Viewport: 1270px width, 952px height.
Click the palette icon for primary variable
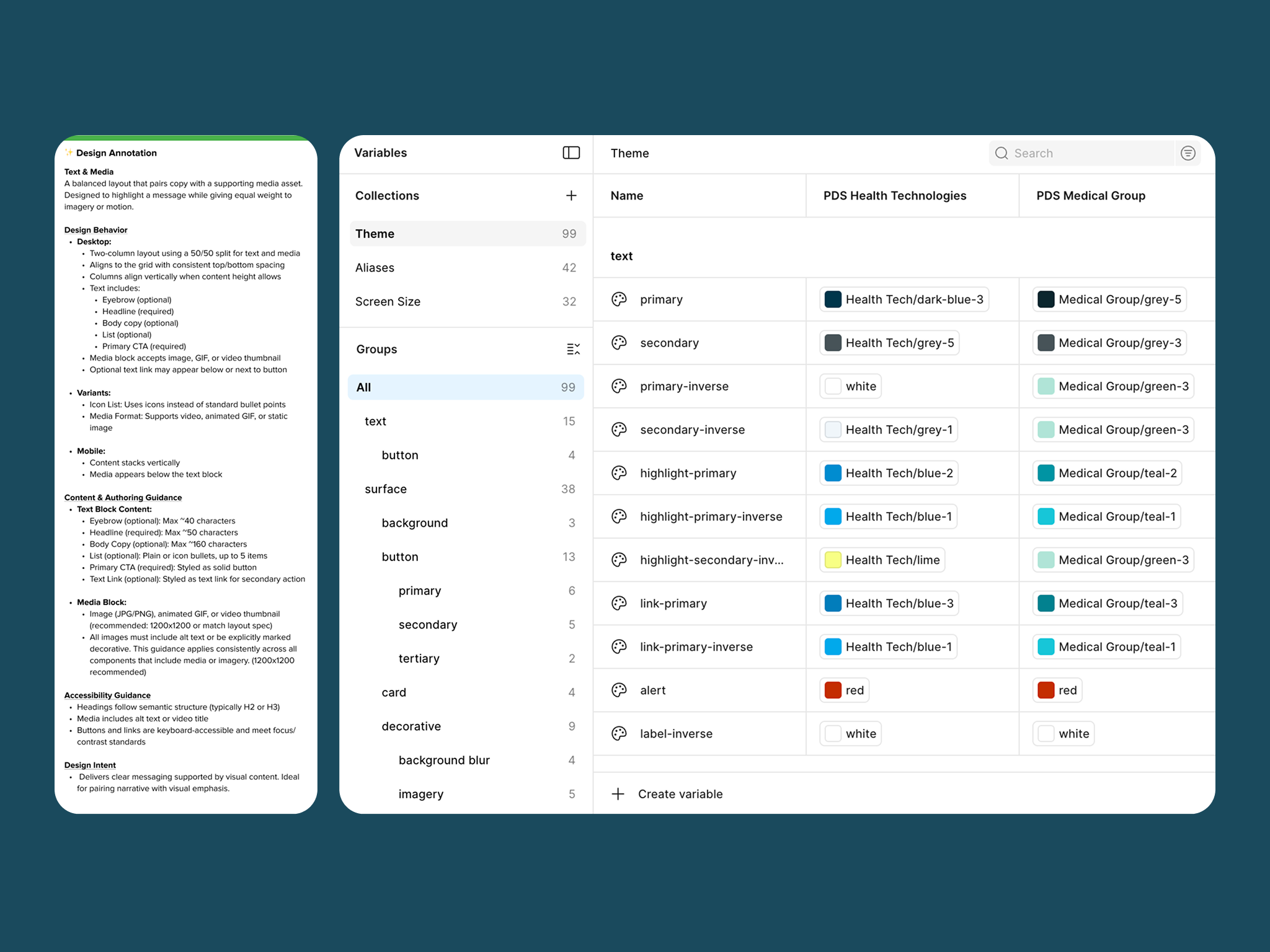(x=619, y=299)
